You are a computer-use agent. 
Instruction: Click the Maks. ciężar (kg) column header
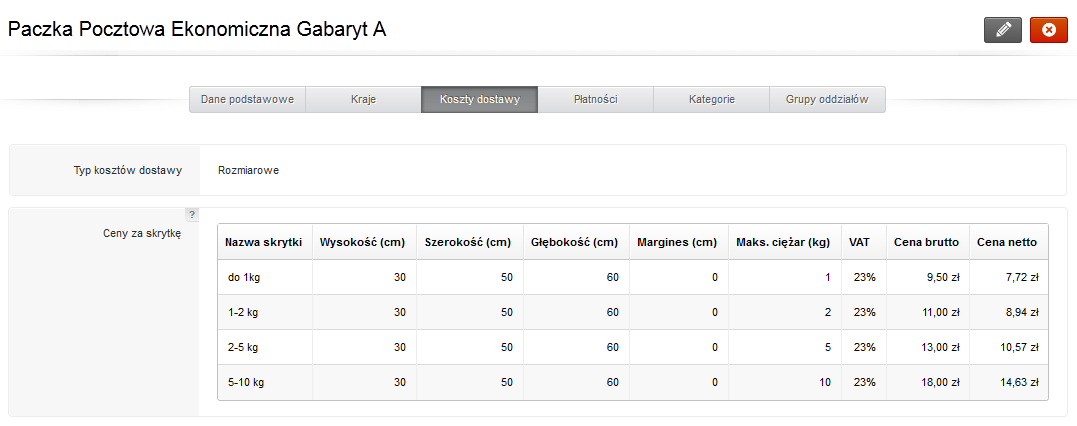click(783, 242)
